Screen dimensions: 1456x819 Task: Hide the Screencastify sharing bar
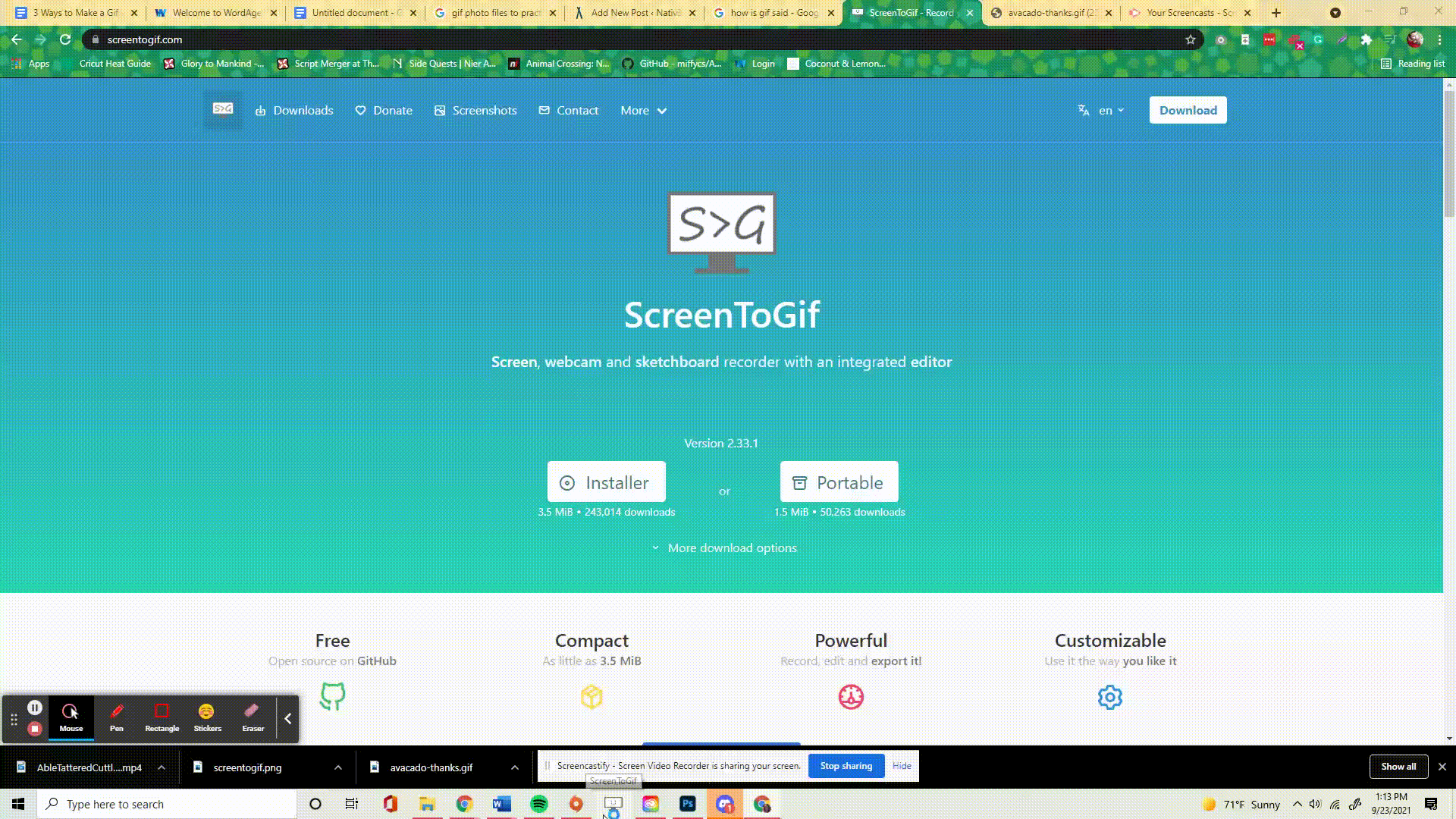click(900, 765)
